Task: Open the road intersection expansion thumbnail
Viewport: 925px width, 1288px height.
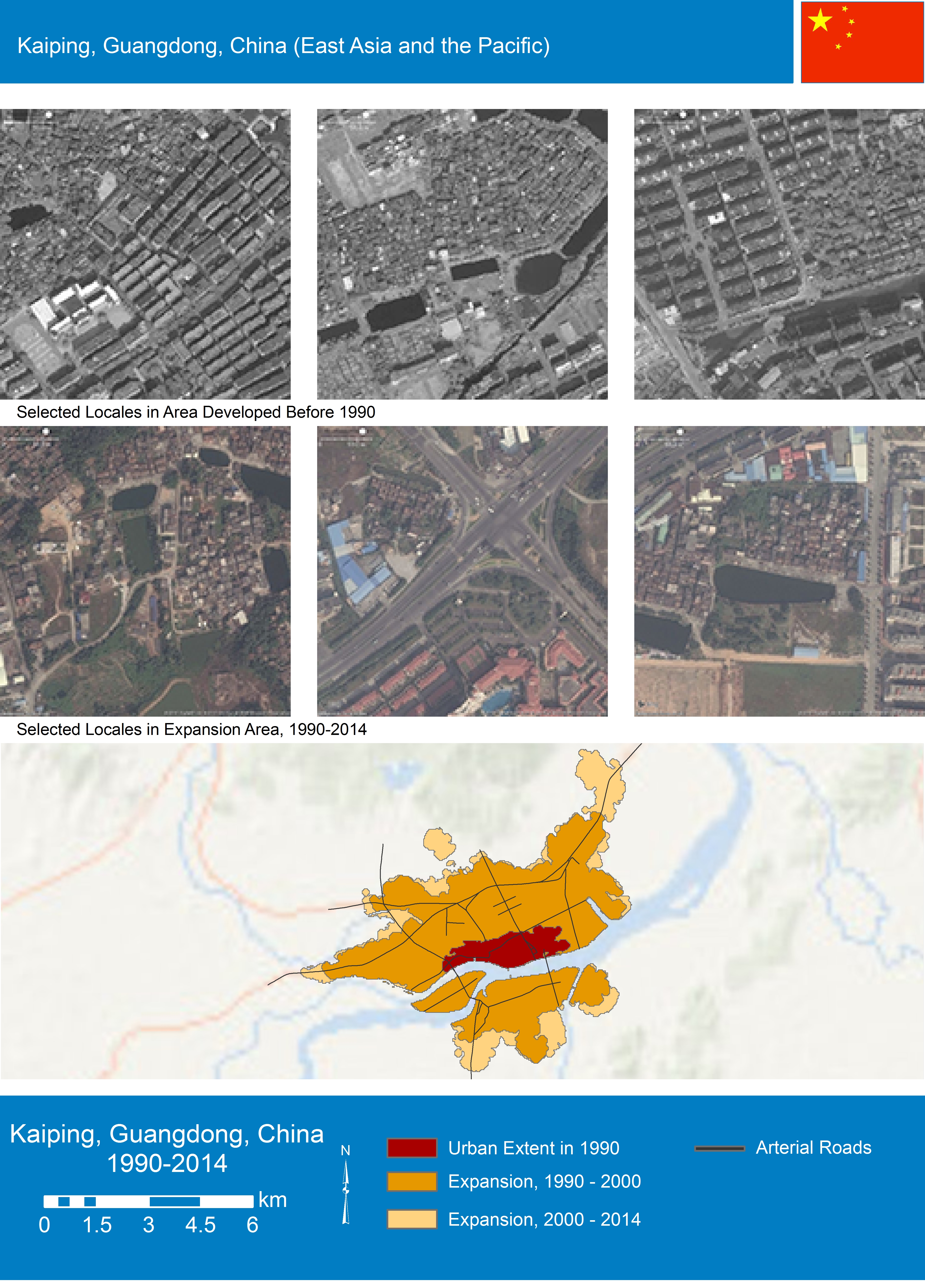Action: [x=462, y=571]
